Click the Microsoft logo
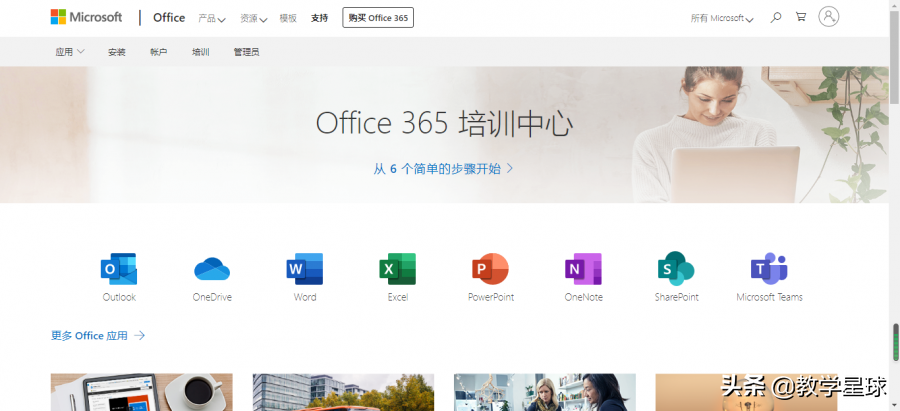The image size is (900, 411). pyautogui.click(x=86, y=17)
